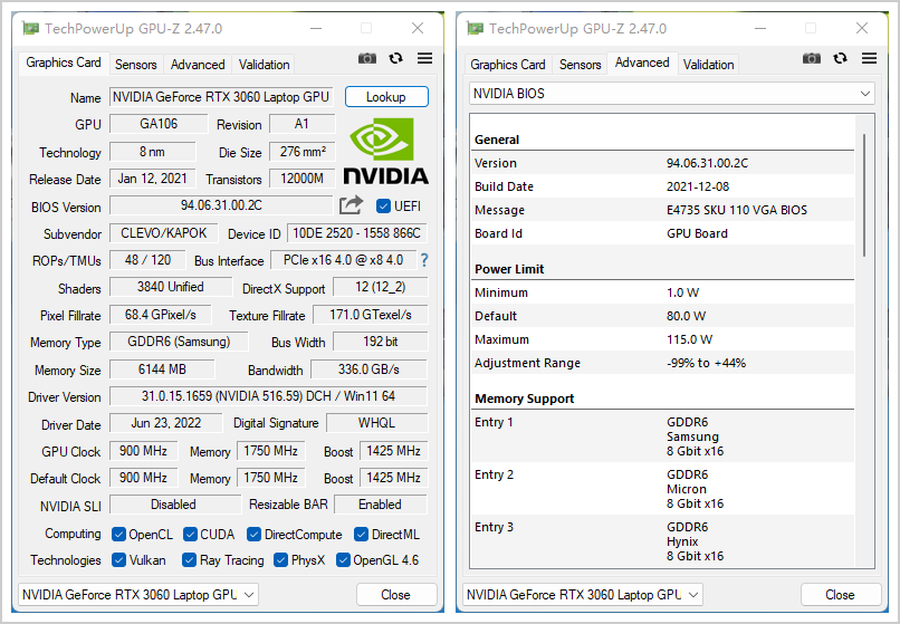
Task: Click the screenshot camera icon in left window
Action: (368, 59)
